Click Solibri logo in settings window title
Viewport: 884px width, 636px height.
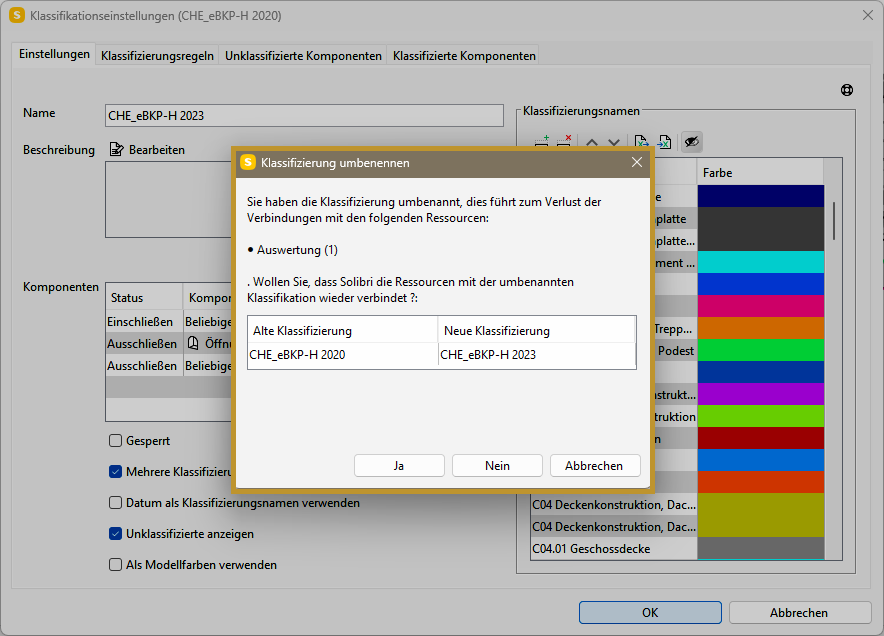[x=17, y=15]
